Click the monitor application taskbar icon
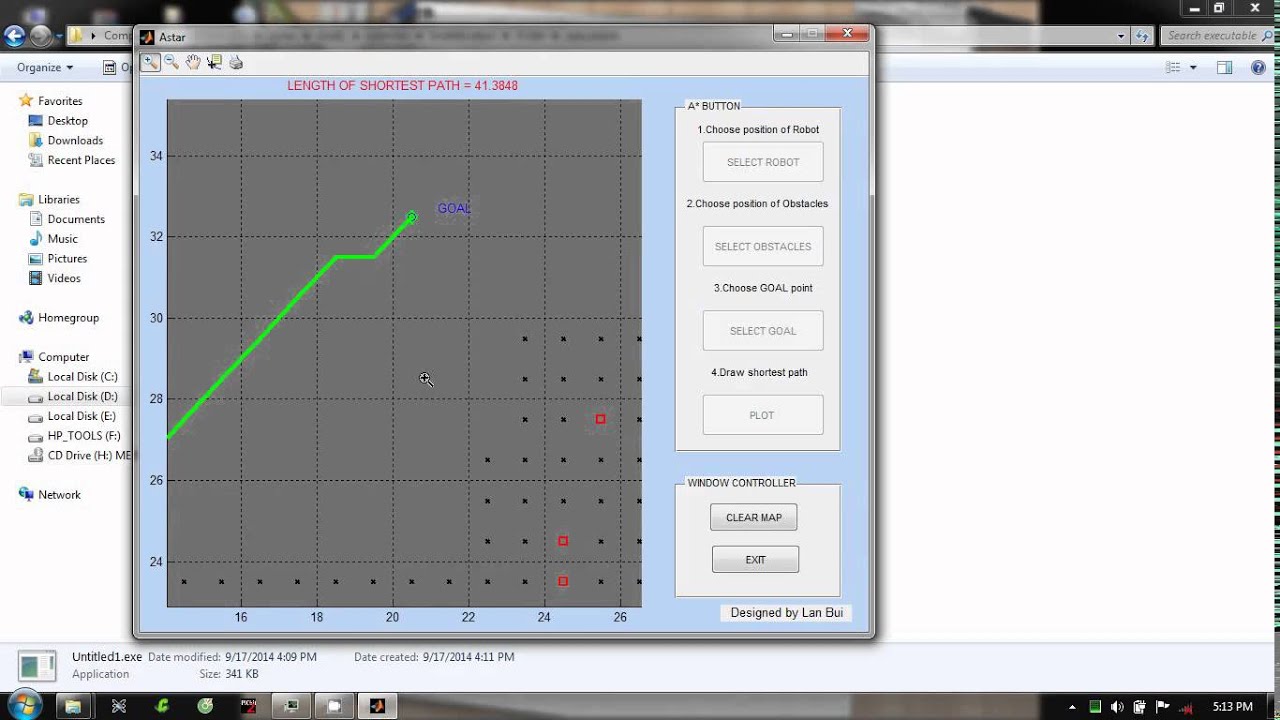 (x=291, y=706)
